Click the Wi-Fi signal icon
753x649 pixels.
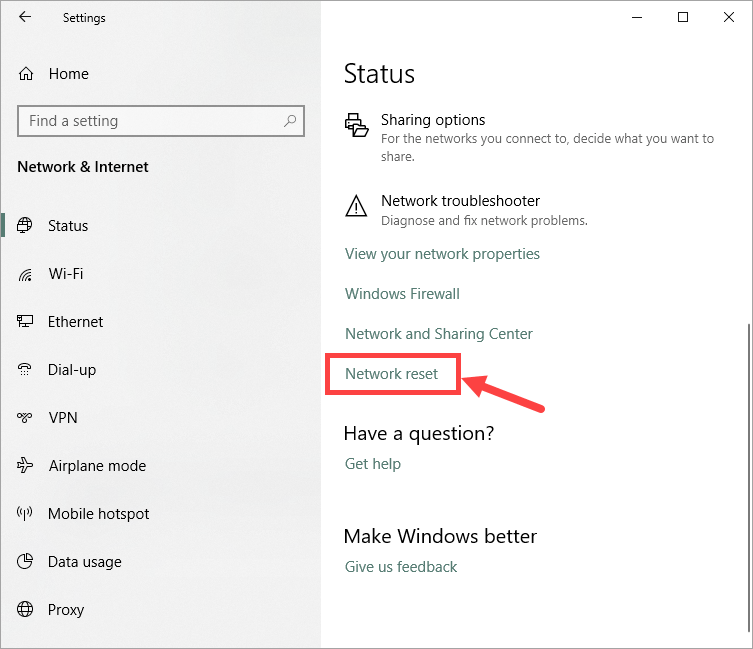click(25, 274)
